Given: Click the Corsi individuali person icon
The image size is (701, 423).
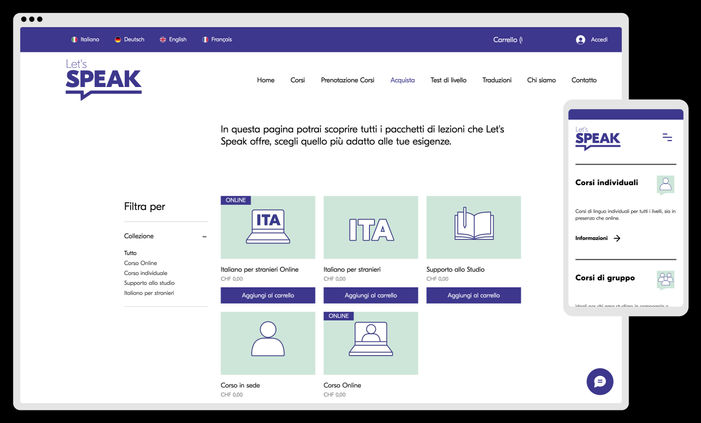Looking at the screenshot, I should click(665, 184).
